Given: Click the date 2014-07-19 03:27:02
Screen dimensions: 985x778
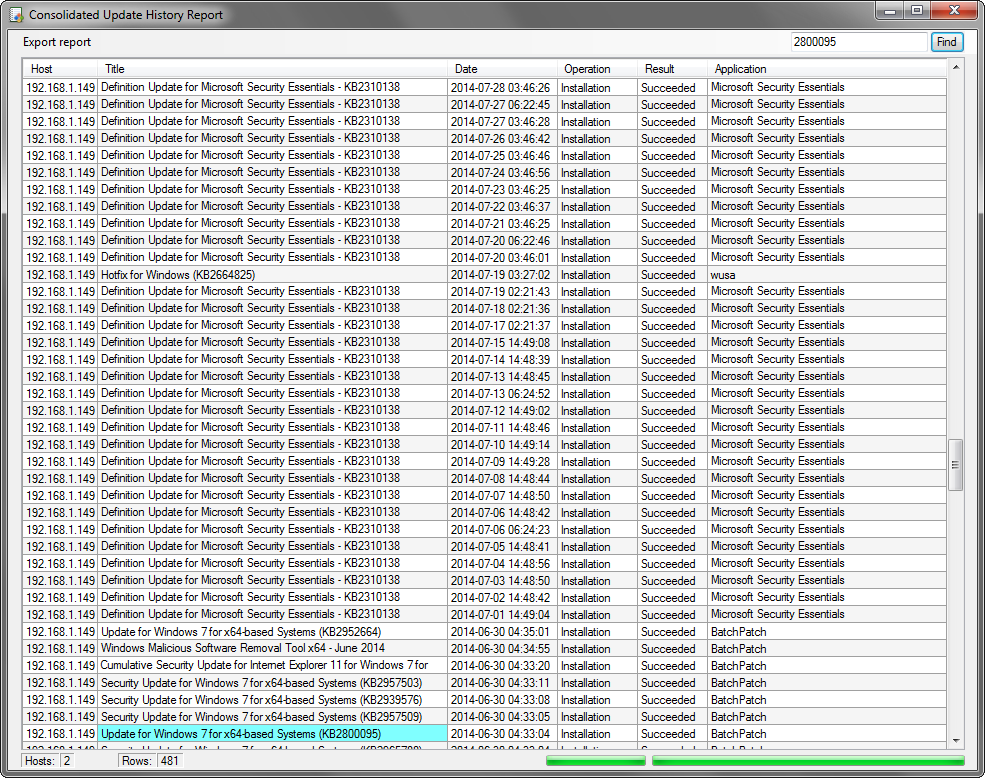Looking at the screenshot, I should click(x=501, y=275).
